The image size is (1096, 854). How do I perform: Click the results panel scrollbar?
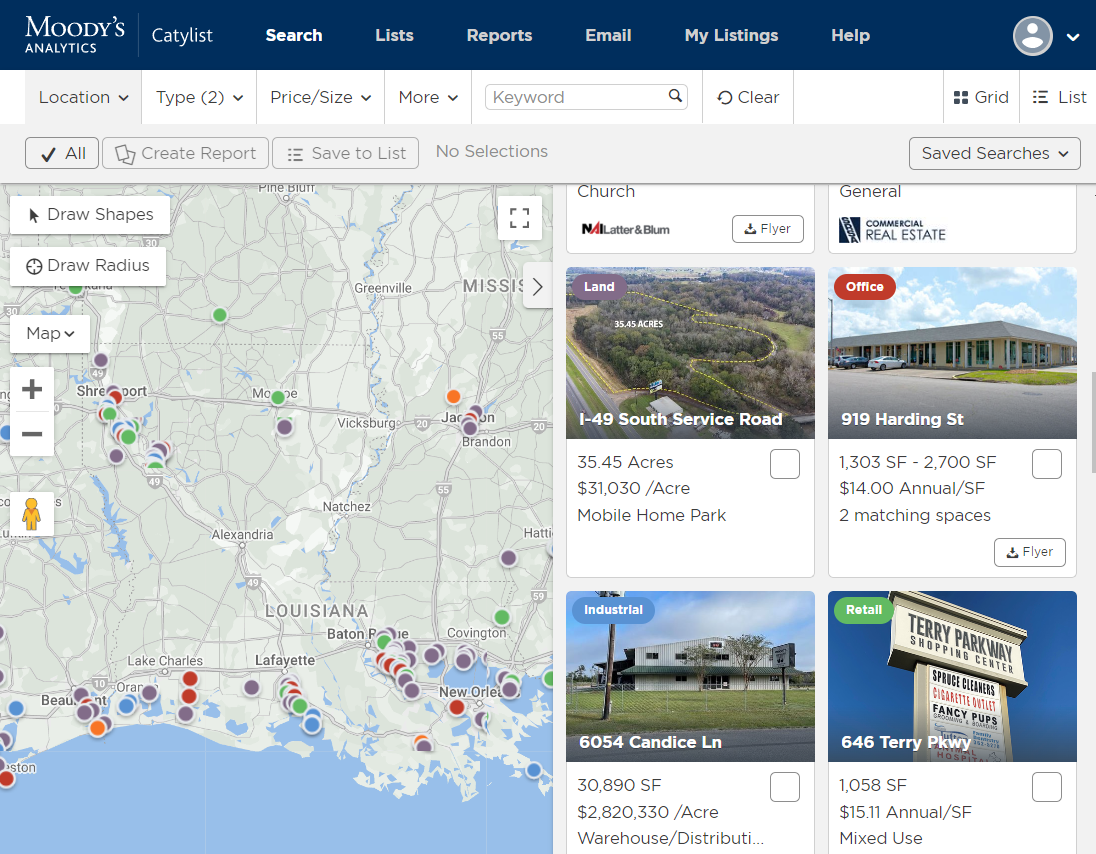[x=1093, y=422]
